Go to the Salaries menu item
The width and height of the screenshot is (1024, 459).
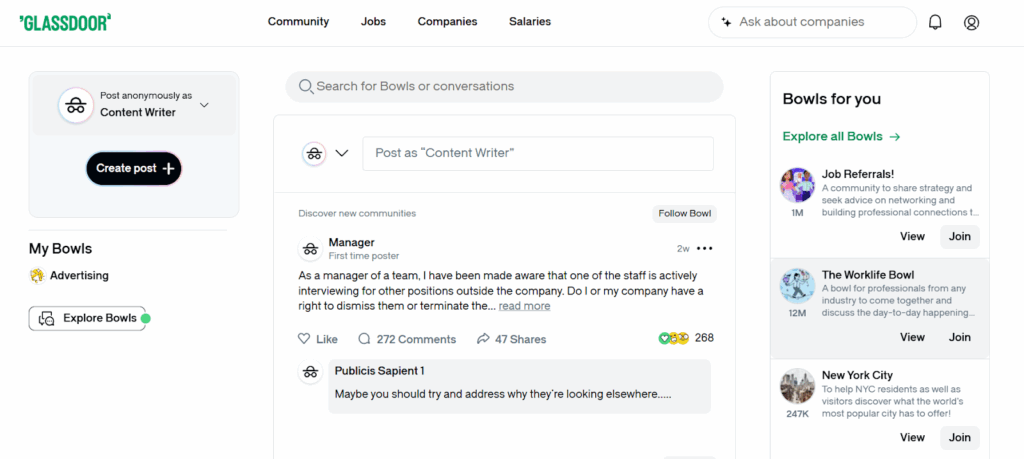(530, 22)
